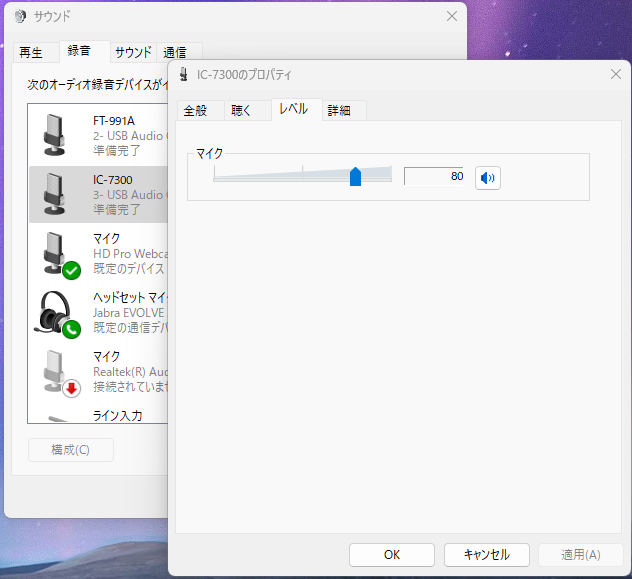Select the HD Pro Webcam microphone icon

[60, 254]
